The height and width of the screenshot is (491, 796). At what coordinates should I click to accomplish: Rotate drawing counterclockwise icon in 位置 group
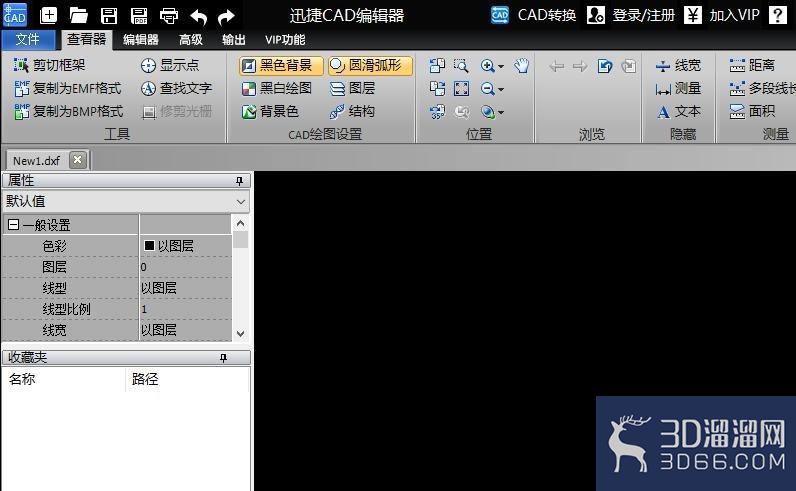(x=437, y=66)
